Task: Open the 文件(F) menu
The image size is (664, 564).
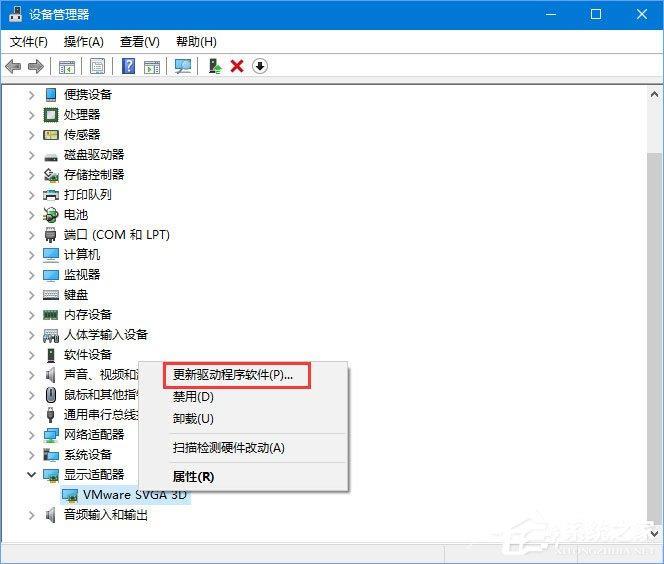Action: 29,41
